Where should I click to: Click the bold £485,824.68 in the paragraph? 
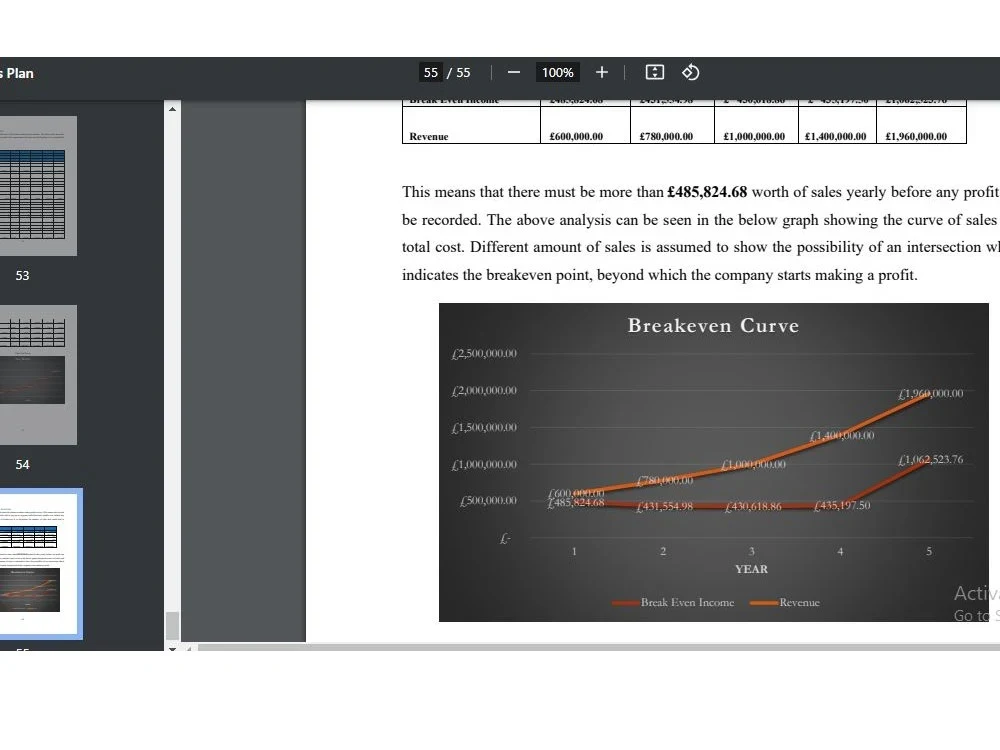707,192
